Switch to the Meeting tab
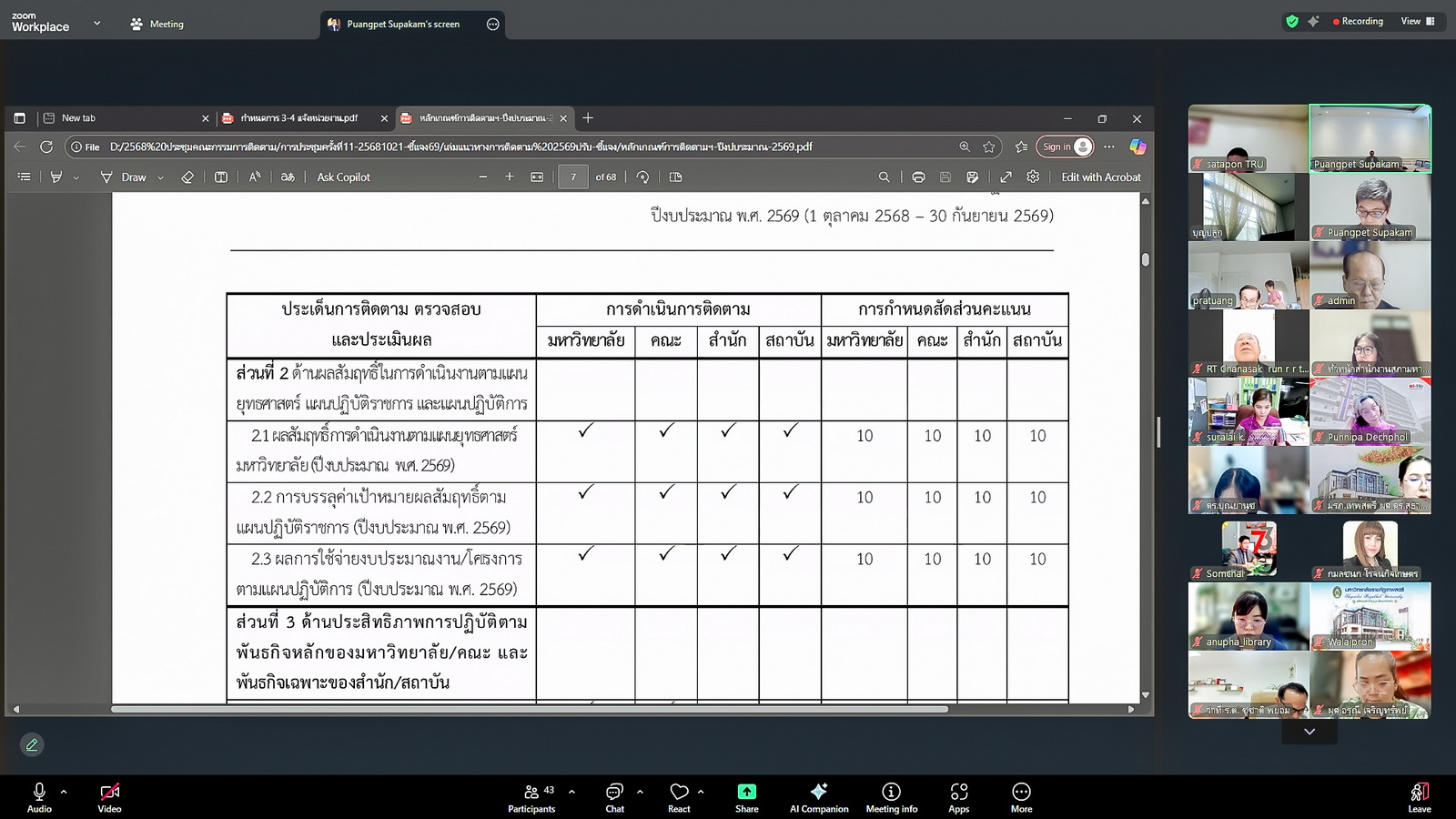 coord(157,25)
